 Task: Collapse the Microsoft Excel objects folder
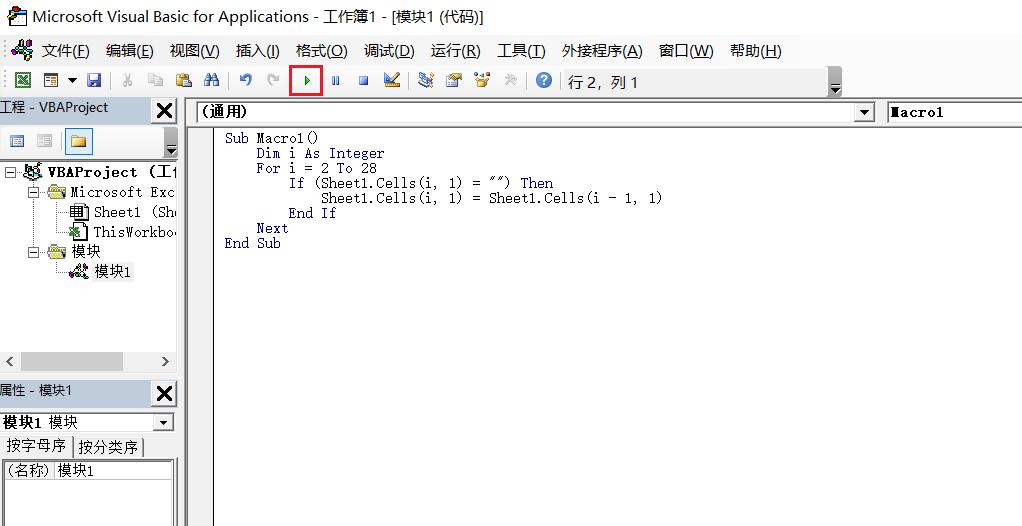click(x=33, y=192)
